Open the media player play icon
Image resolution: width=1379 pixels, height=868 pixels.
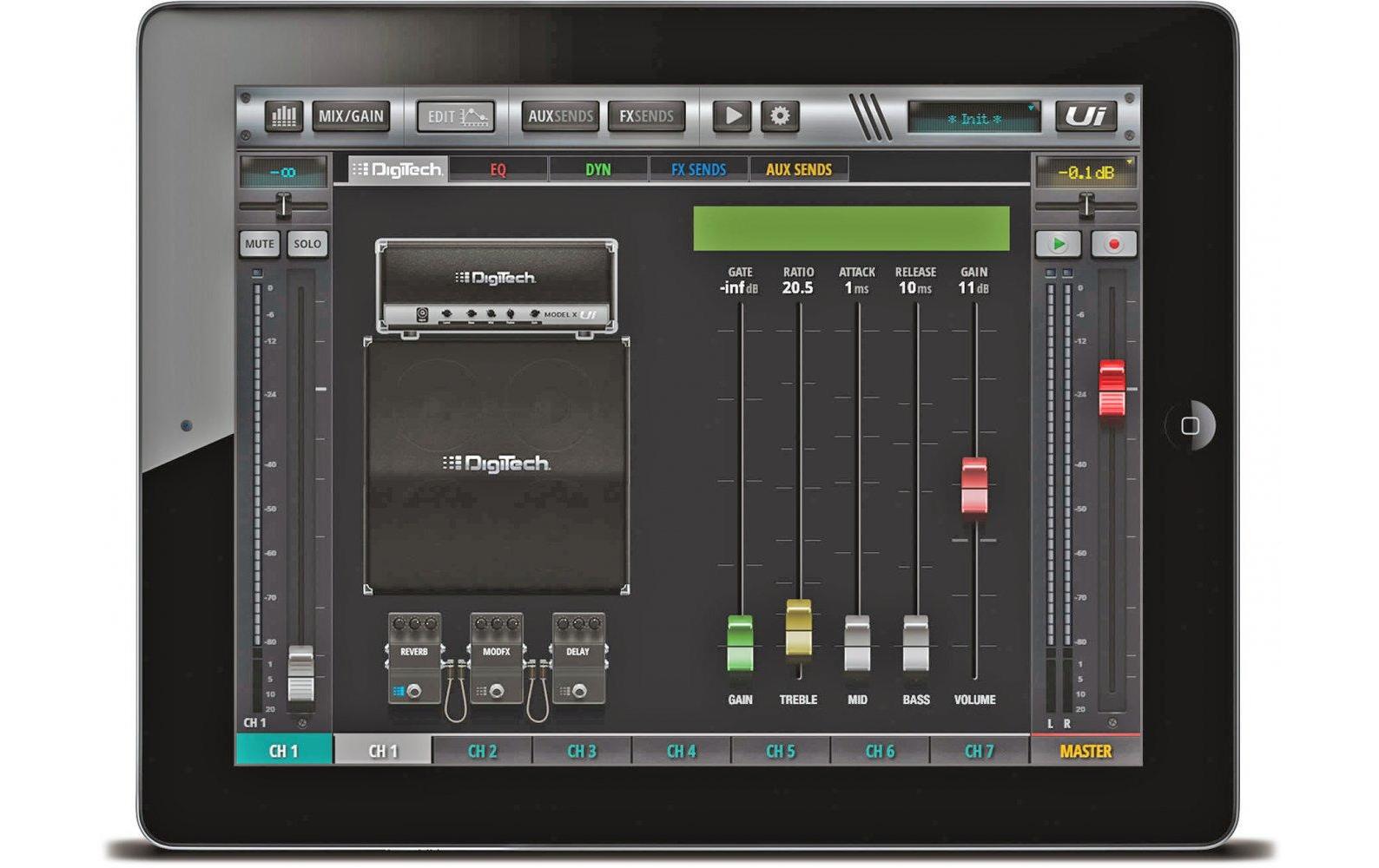tap(732, 116)
